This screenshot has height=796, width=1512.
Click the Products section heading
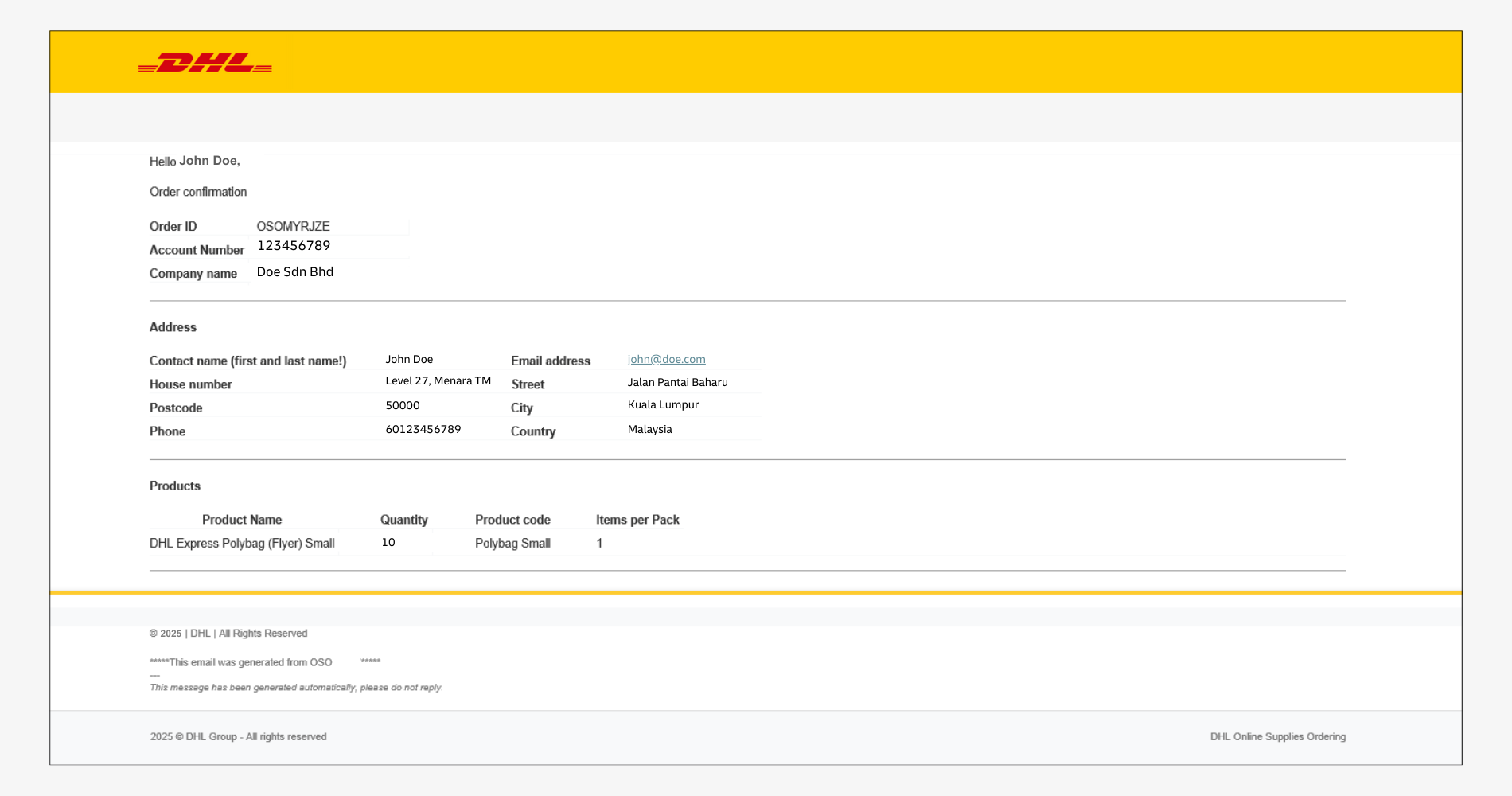(x=175, y=486)
